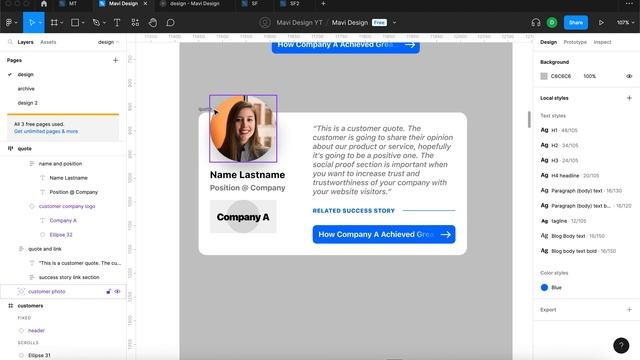Image resolution: width=640 pixels, height=360 pixels.
Task: Open the help question mark button
Action: click(621, 345)
